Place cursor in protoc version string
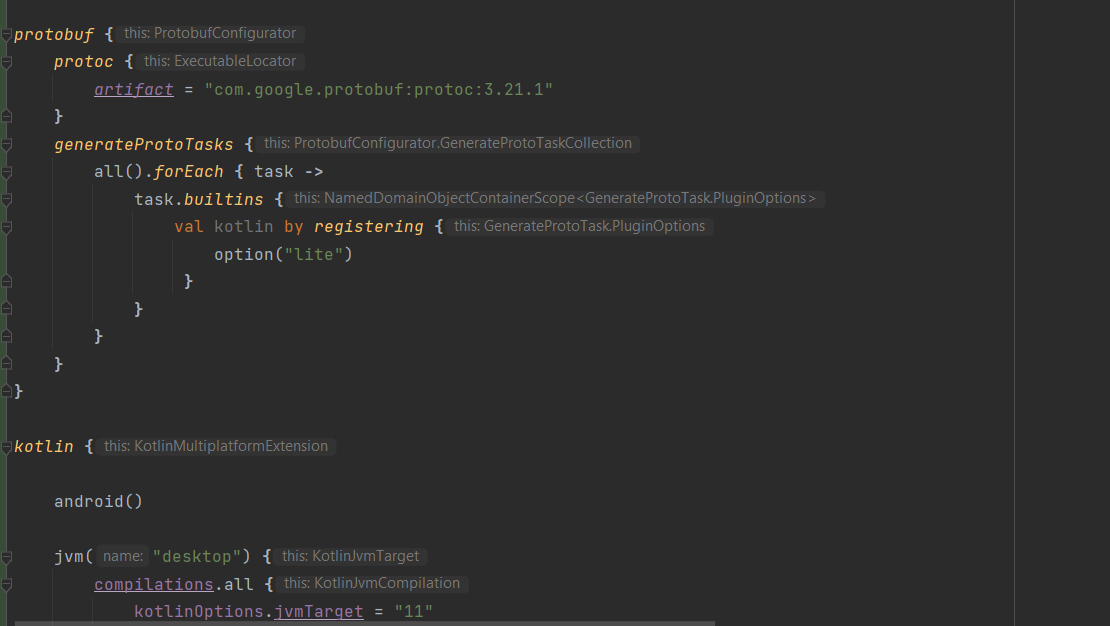 (378, 90)
